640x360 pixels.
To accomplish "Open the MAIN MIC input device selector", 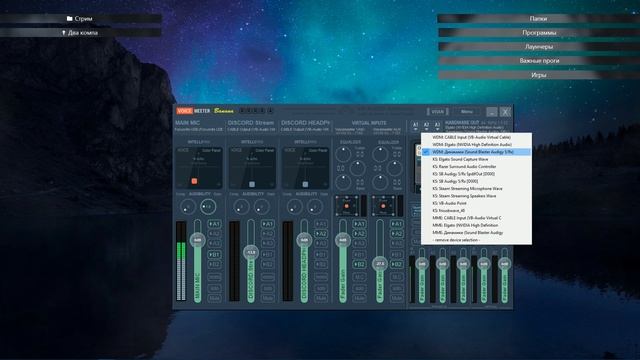I will [x=199, y=130].
